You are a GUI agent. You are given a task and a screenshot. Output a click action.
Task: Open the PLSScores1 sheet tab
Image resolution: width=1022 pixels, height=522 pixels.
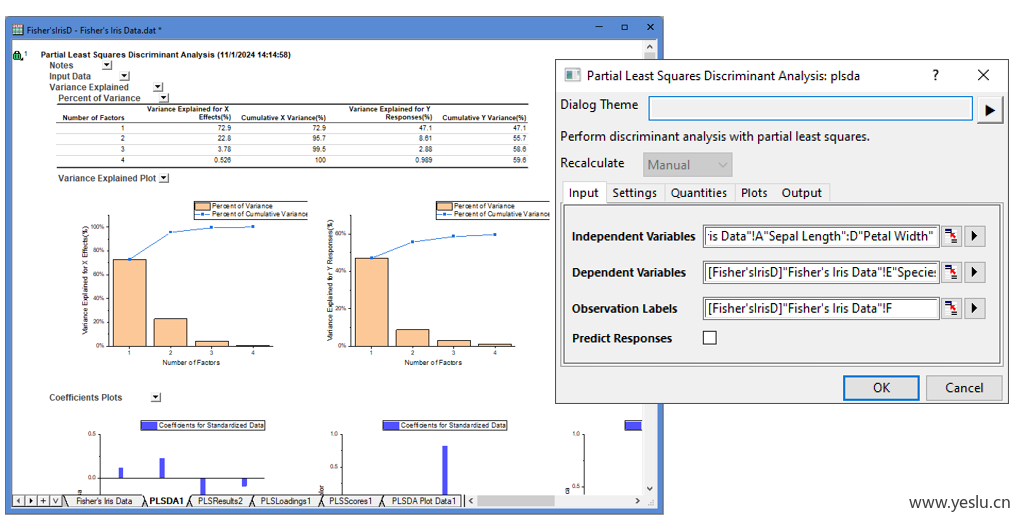pyautogui.click(x=351, y=501)
